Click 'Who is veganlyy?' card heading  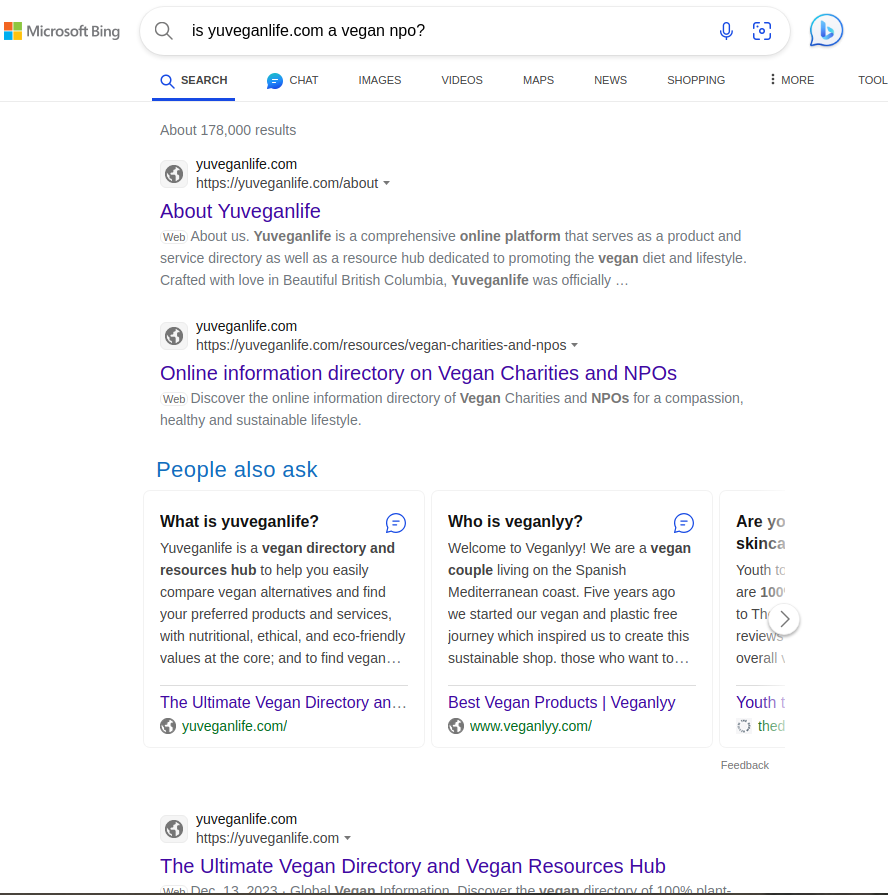515,522
